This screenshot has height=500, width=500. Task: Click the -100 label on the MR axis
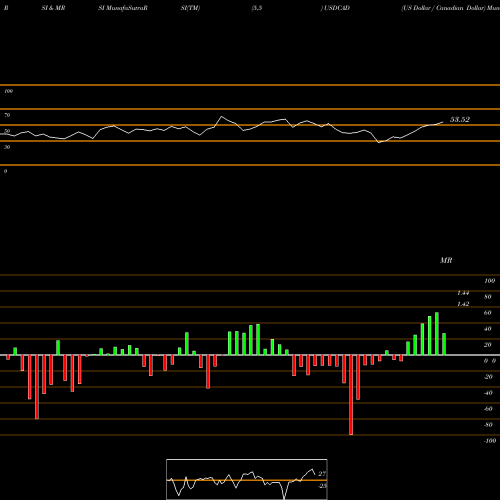click(490, 441)
